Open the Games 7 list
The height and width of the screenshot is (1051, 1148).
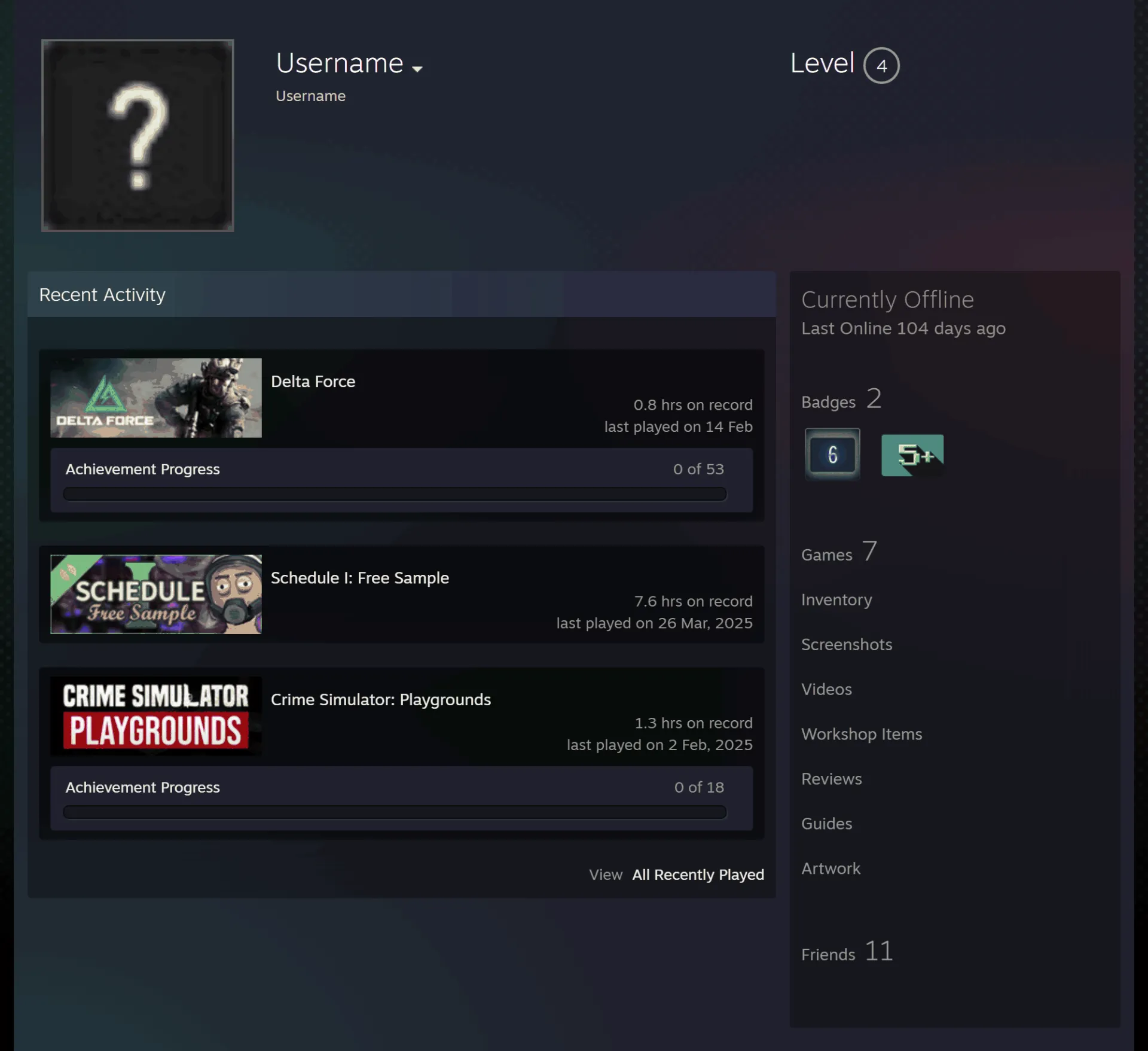point(839,552)
